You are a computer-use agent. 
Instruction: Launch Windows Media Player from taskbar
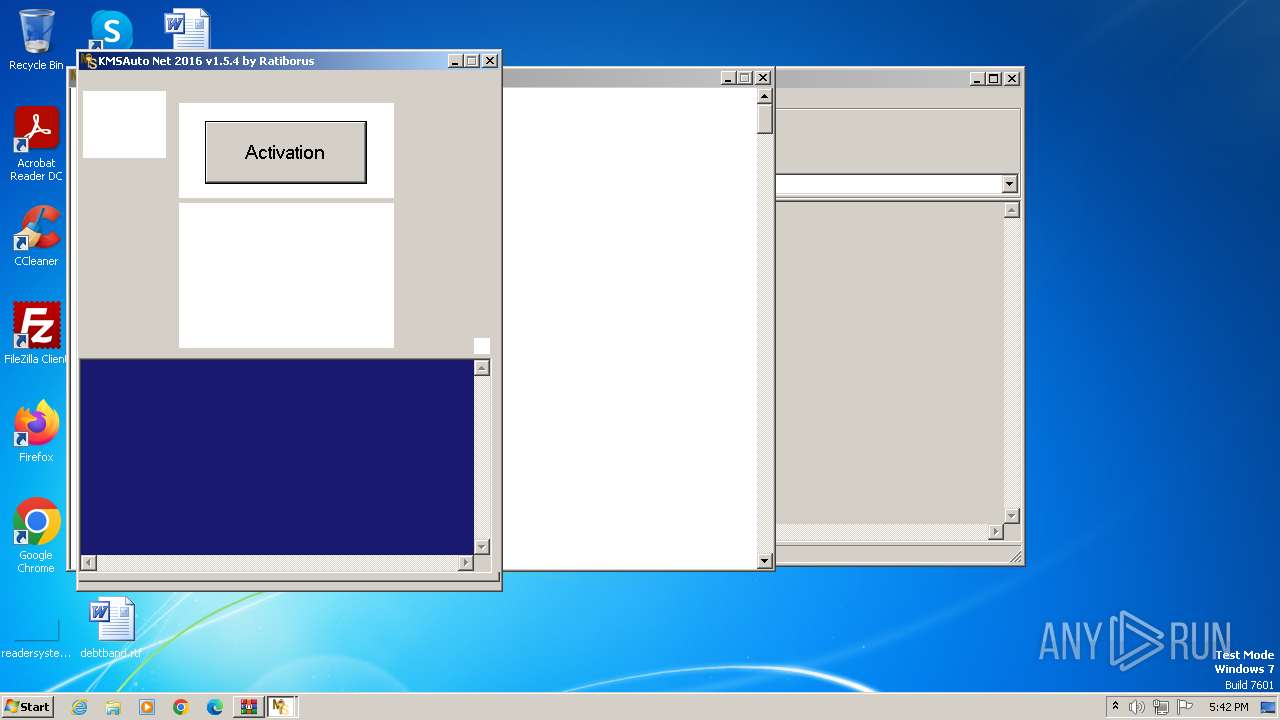147,707
